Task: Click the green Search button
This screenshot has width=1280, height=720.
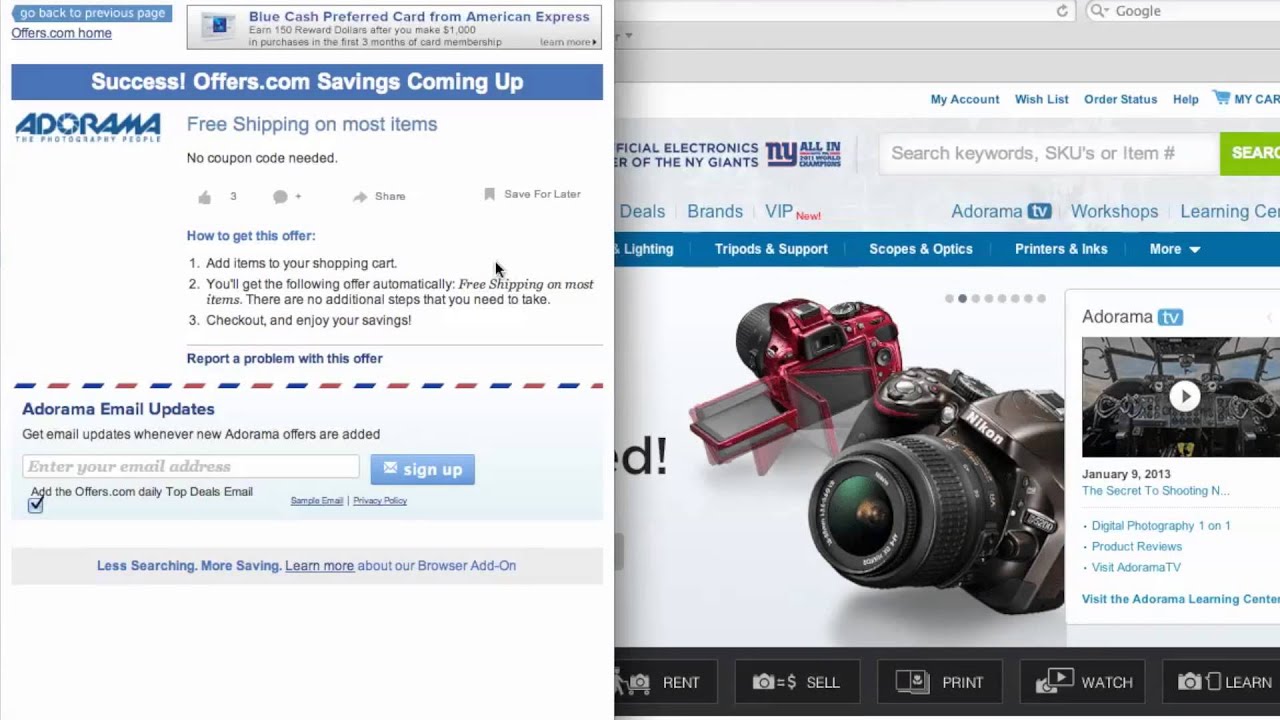Action: point(1250,153)
